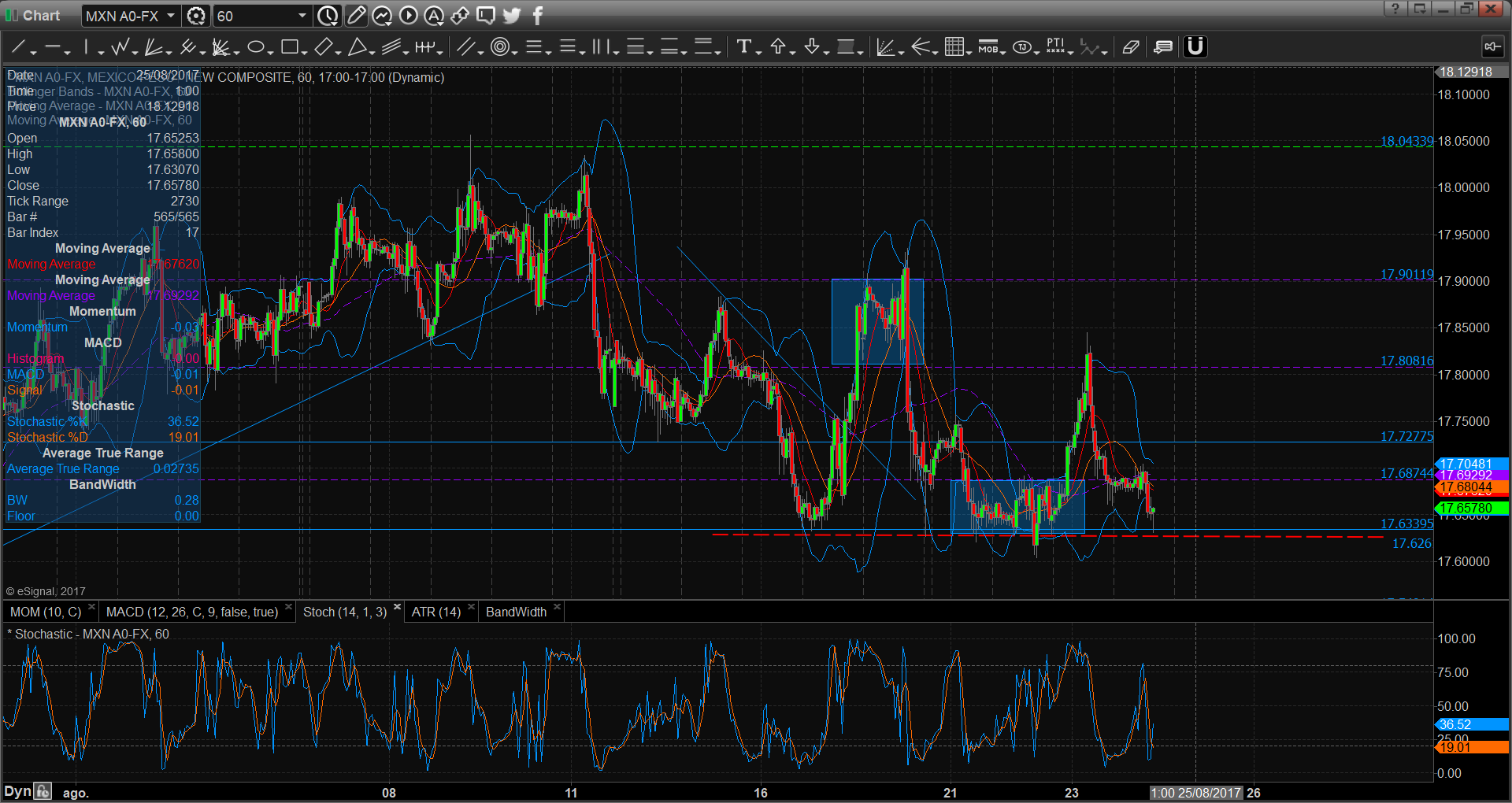Click the 1:00 25/08/2017 cursor time label
The height and width of the screenshot is (803, 1512).
coord(1195,793)
